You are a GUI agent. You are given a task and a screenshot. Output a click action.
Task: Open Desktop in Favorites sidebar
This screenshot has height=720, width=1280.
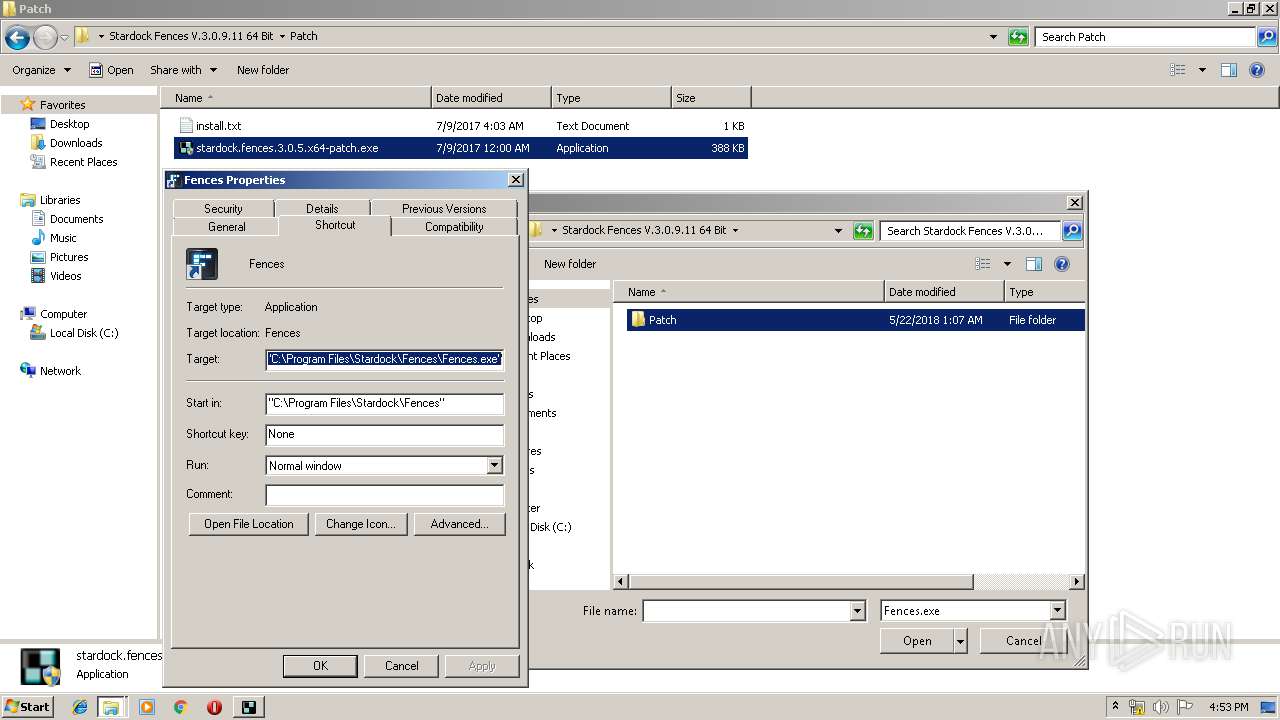[69, 124]
